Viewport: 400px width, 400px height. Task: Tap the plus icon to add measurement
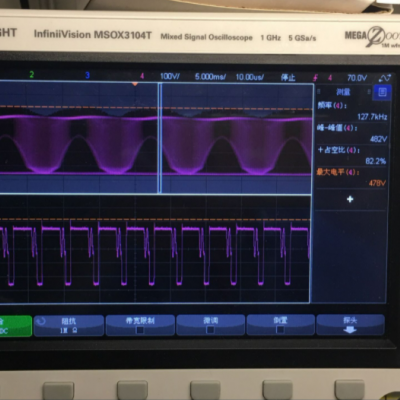point(350,199)
